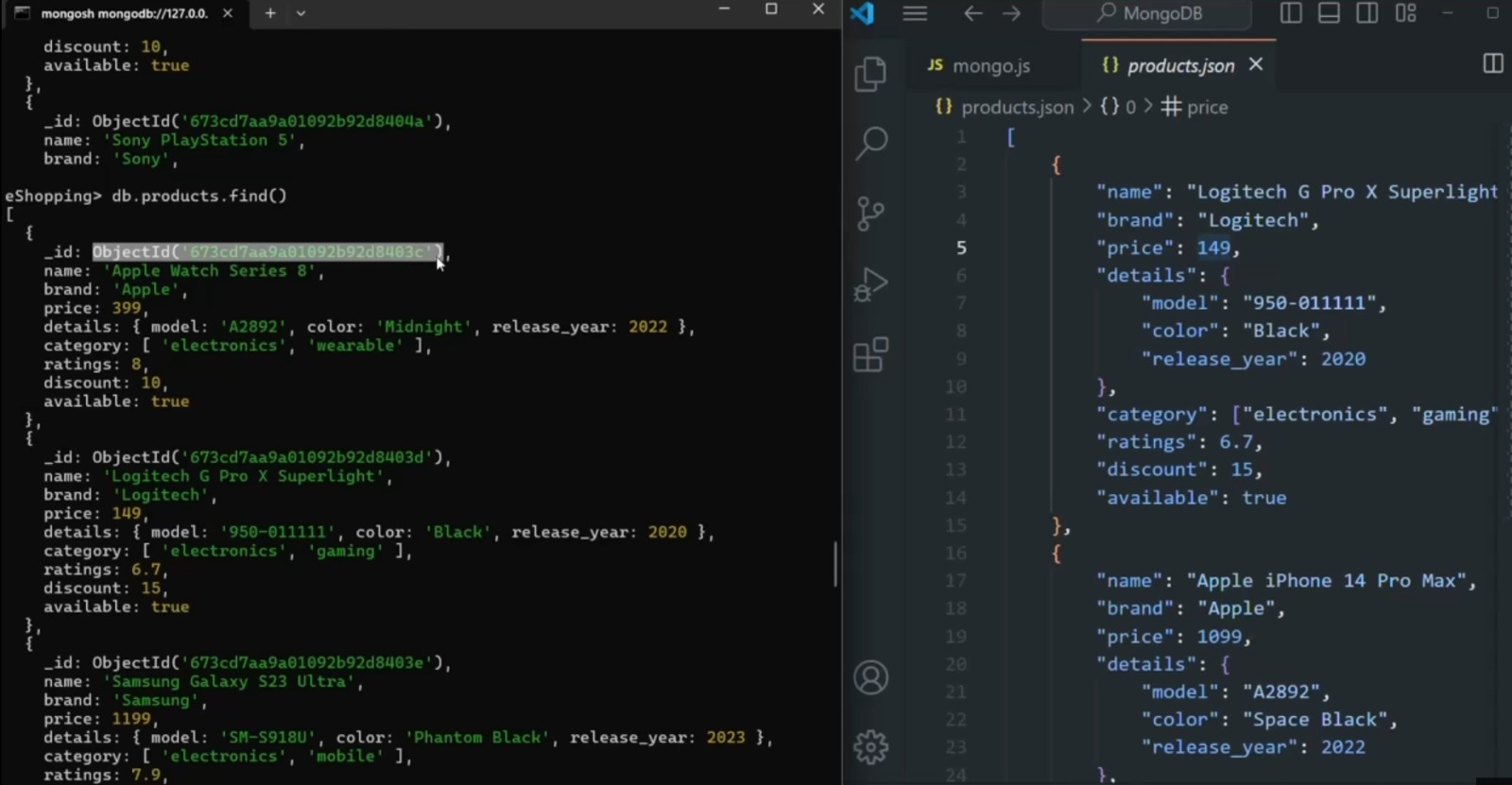Close the mongosh terminal tab
This screenshot has width=1512, height=785.
(228, 13)
